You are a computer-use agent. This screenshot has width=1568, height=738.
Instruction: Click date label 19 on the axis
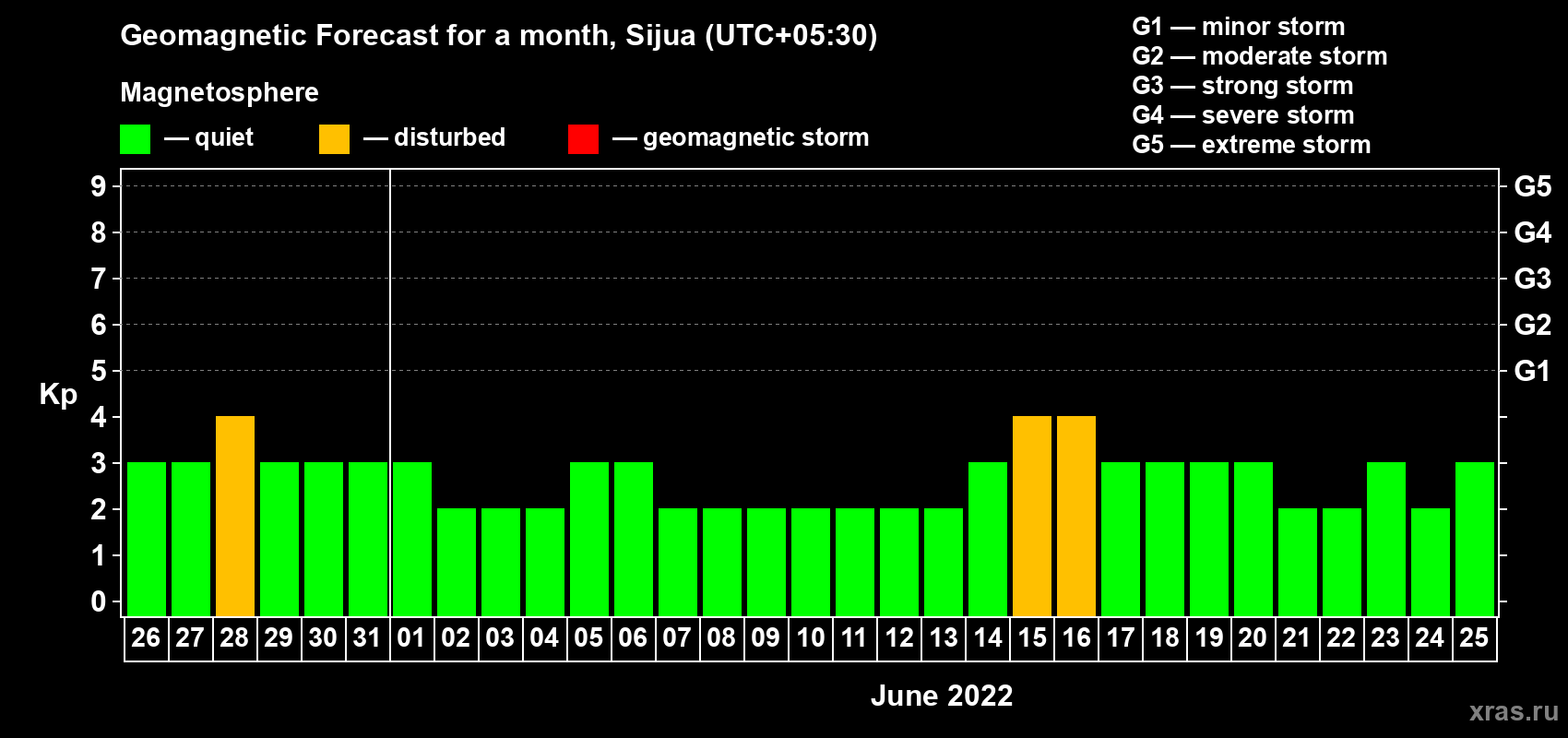[x=1208, y=637]
